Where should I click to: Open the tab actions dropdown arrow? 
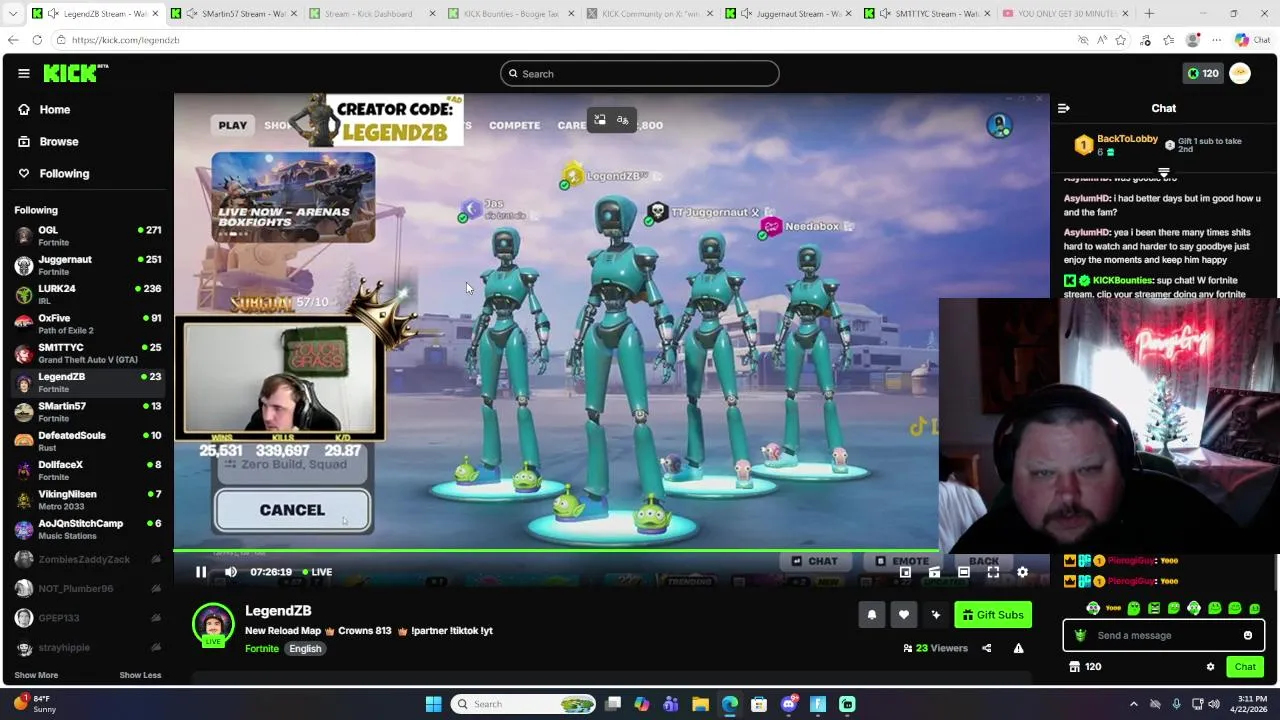[12, 14]
